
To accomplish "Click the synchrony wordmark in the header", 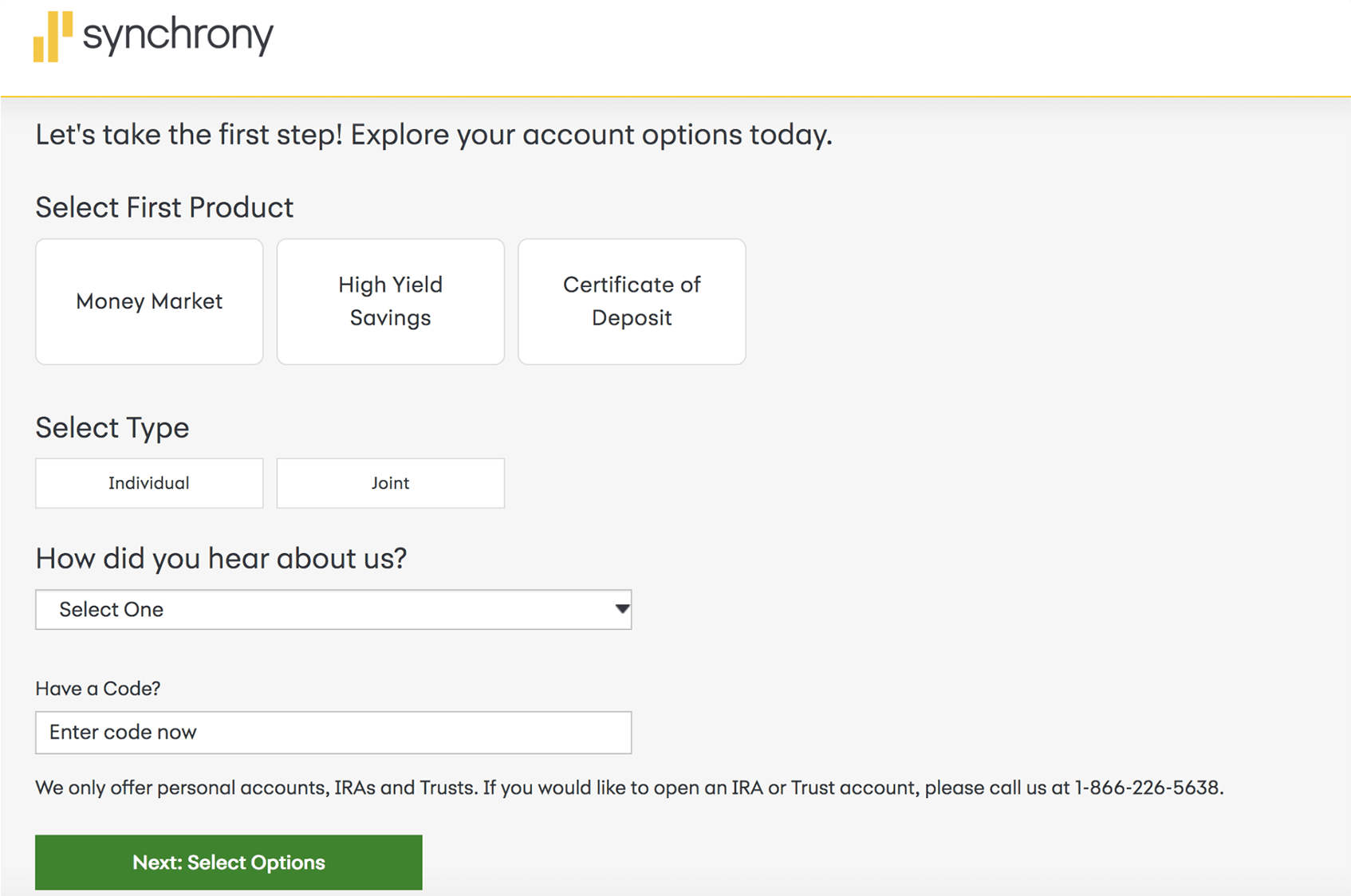I will click(178, 35).
